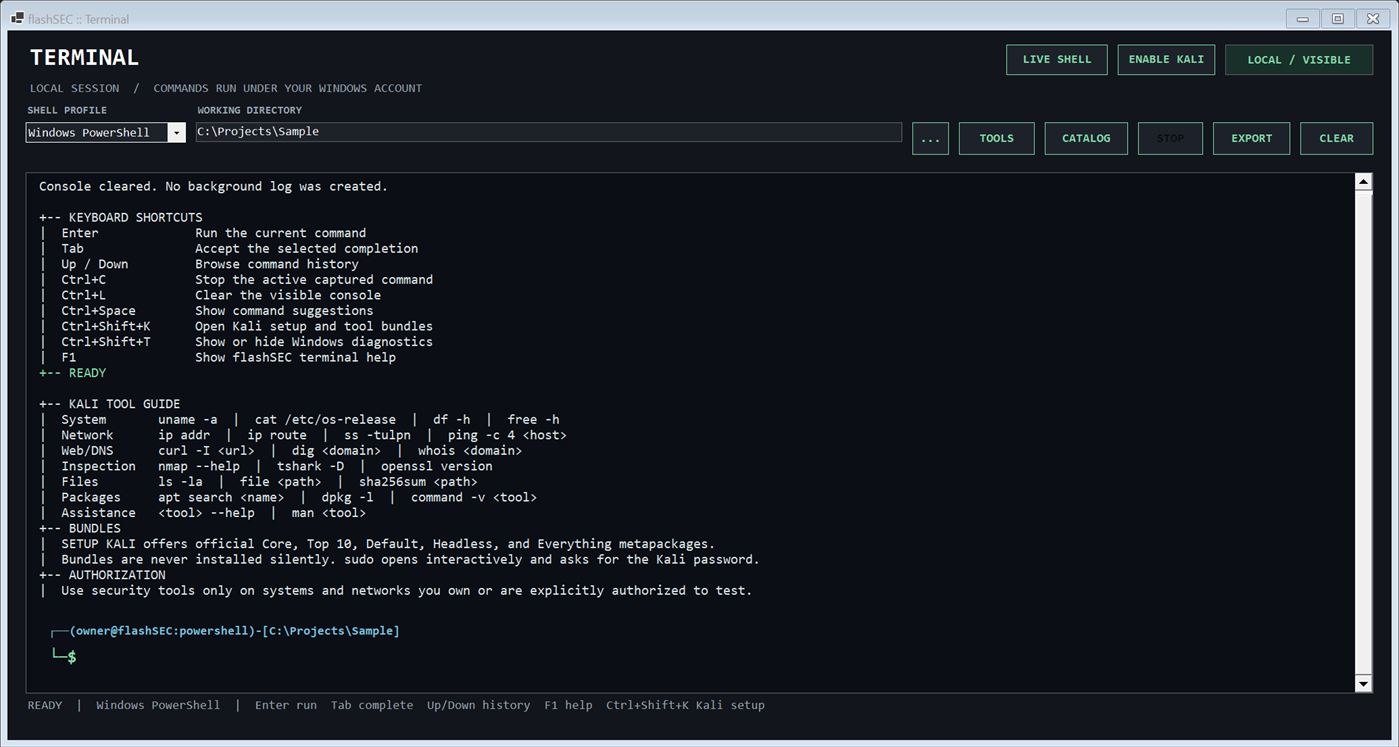
Task: Toggle the LIVE SHELL mode
Action: [x=1057, y=59]
